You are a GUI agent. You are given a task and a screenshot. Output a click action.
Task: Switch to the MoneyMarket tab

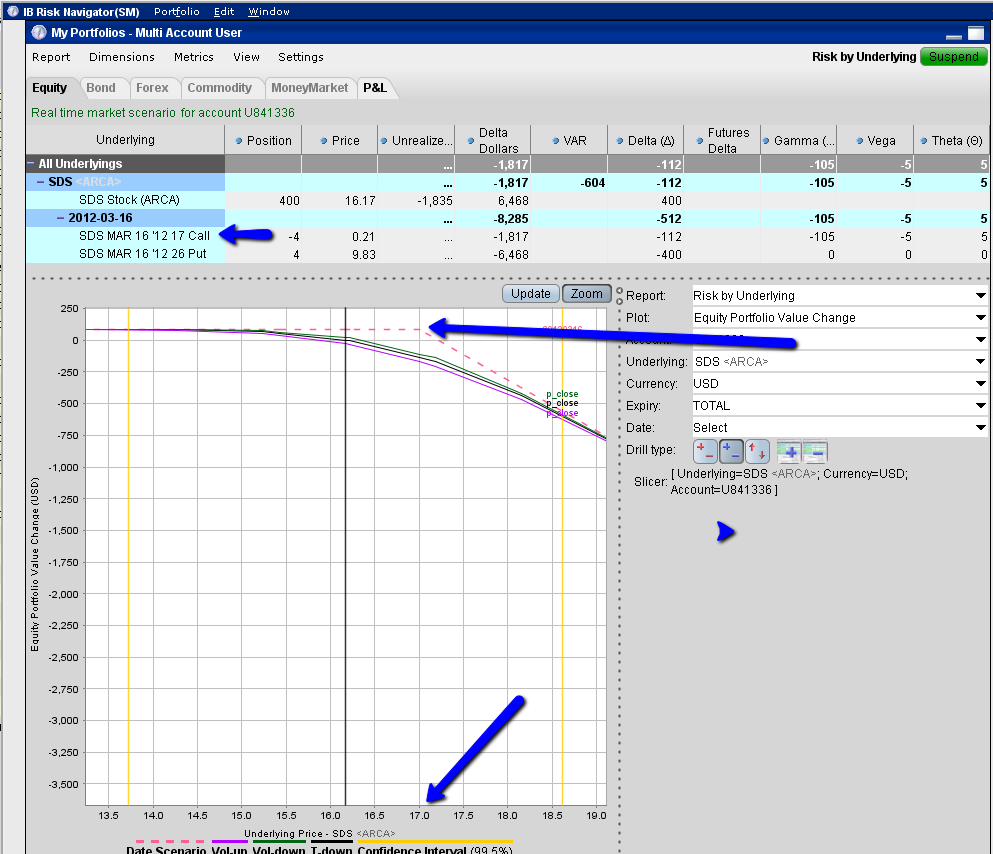[309, 88]
